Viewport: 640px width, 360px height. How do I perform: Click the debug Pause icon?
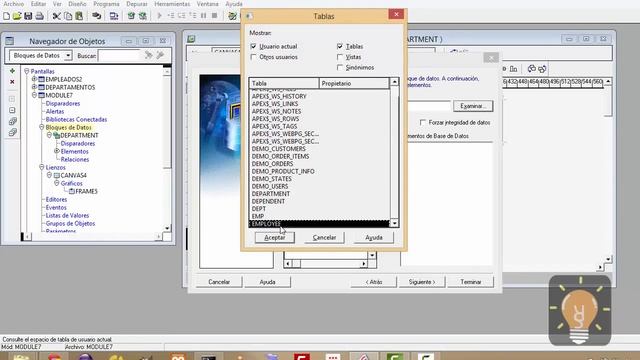203,16
